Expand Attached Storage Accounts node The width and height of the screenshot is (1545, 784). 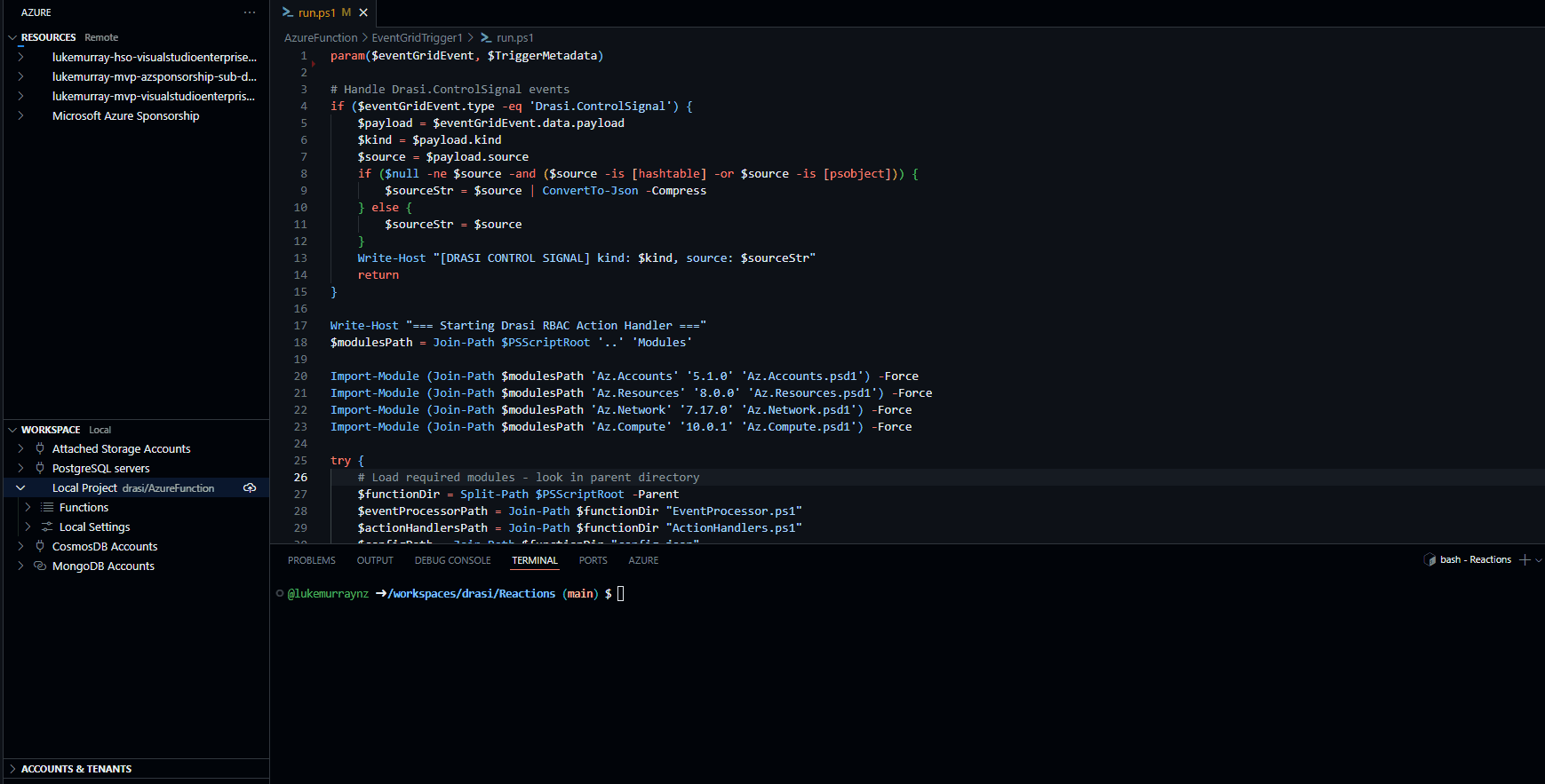(20, 448)
